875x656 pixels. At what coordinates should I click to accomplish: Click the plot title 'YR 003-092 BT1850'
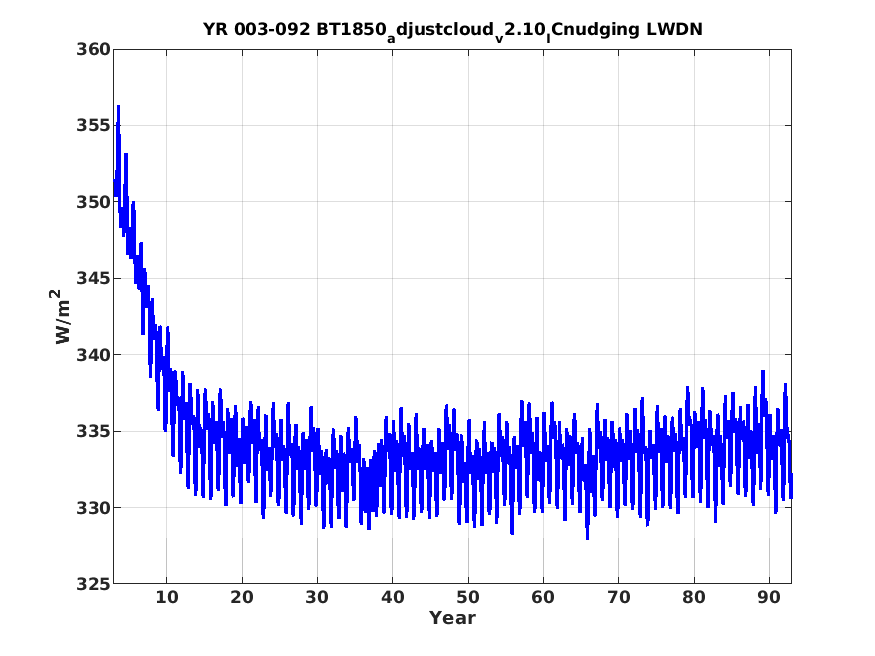click(452, 30)
